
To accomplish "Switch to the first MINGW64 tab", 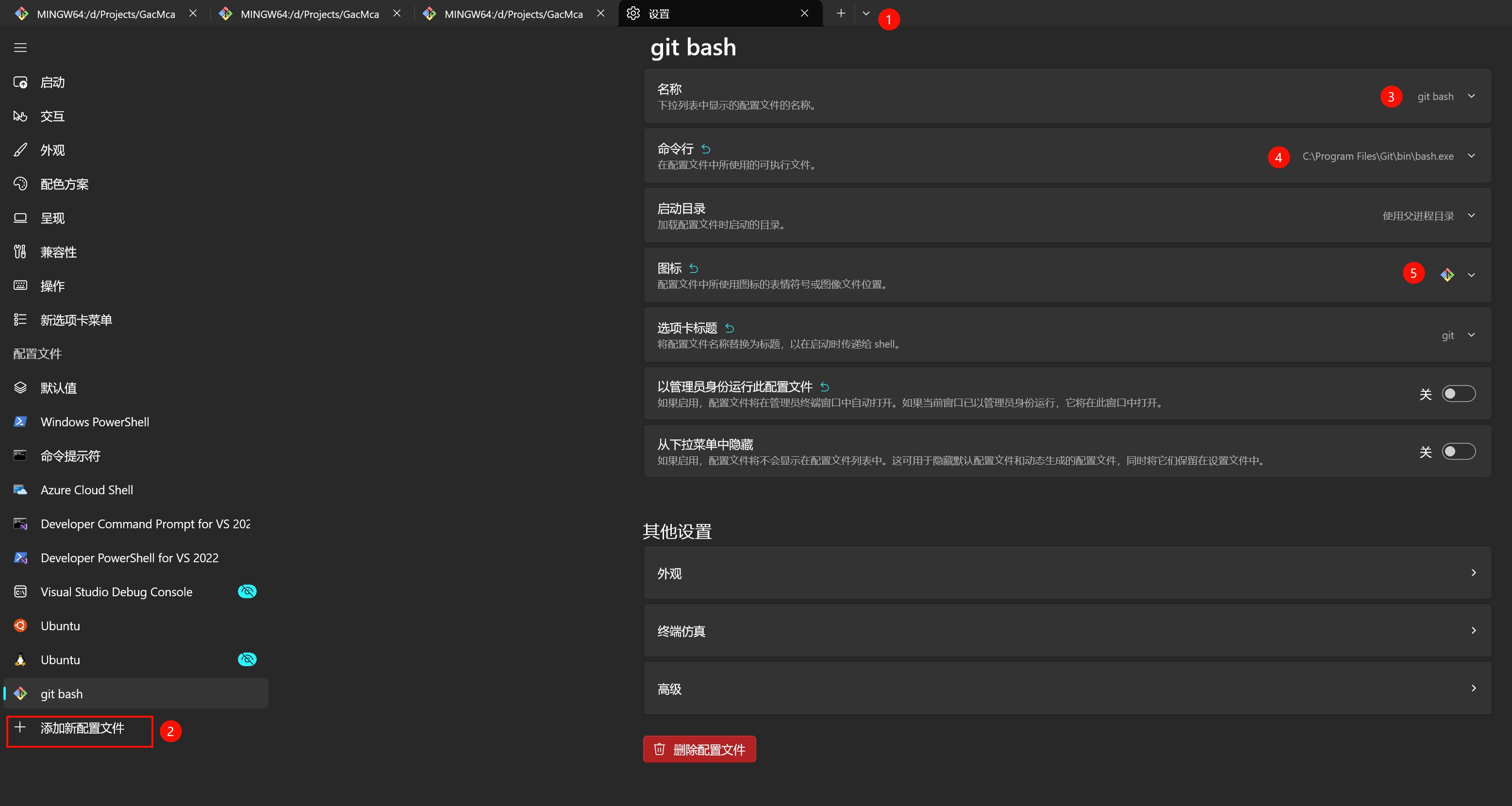I will coord(106,14).
